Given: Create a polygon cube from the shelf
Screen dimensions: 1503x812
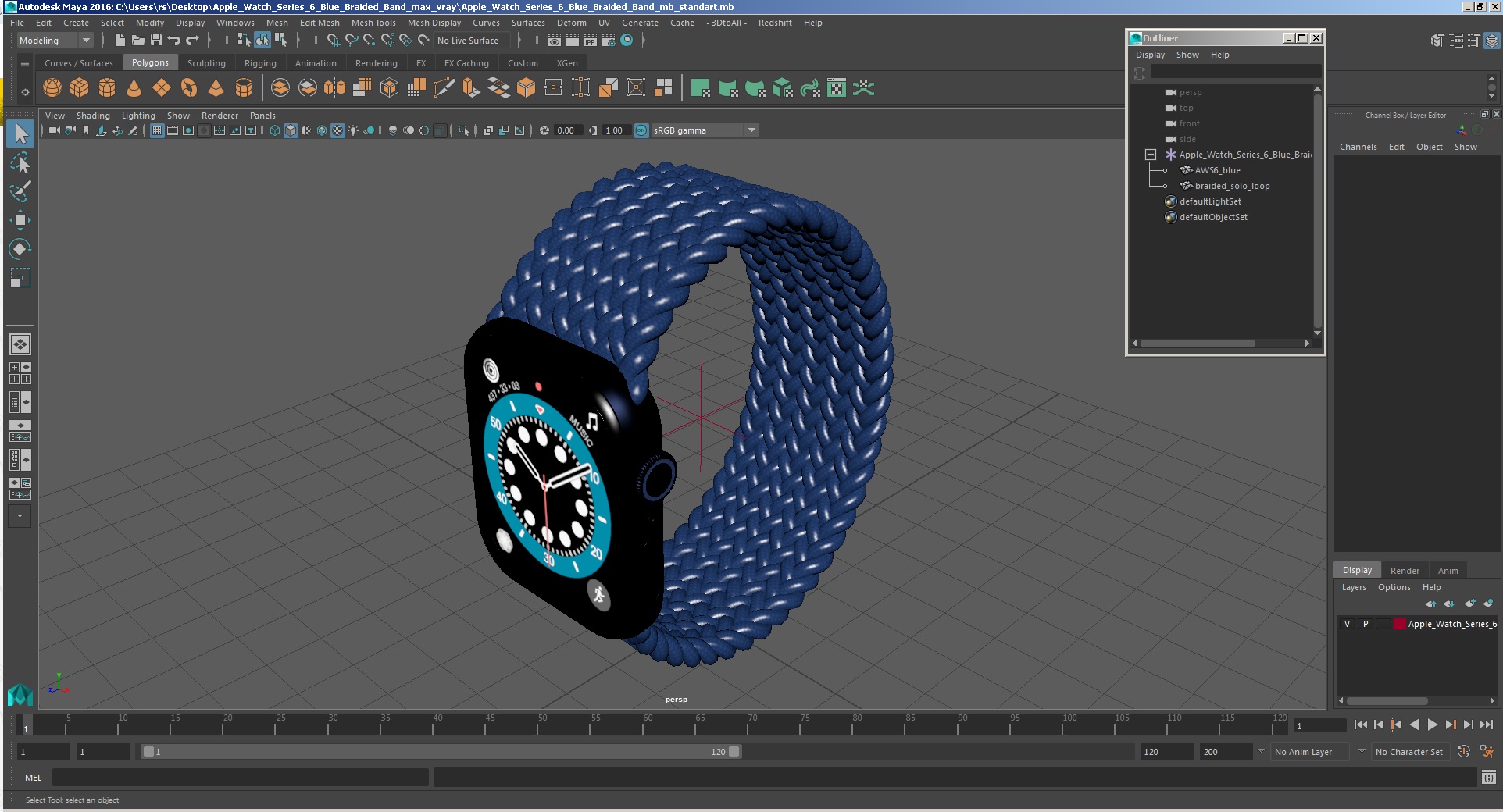Looking at the screenshot, I should (80, 88).
